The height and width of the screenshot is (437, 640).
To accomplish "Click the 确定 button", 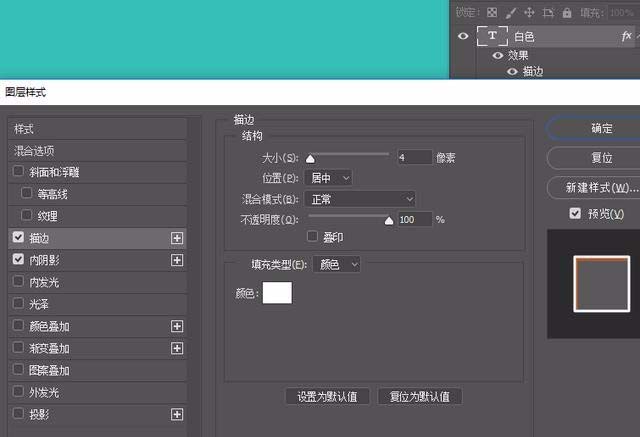I will point(600,129).
